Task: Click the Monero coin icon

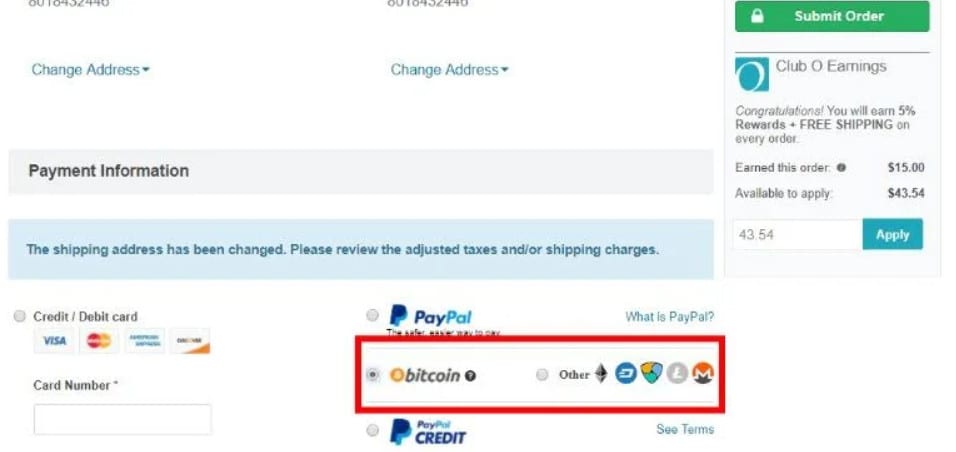Action: pyautogui.click(x=702, y=373)
